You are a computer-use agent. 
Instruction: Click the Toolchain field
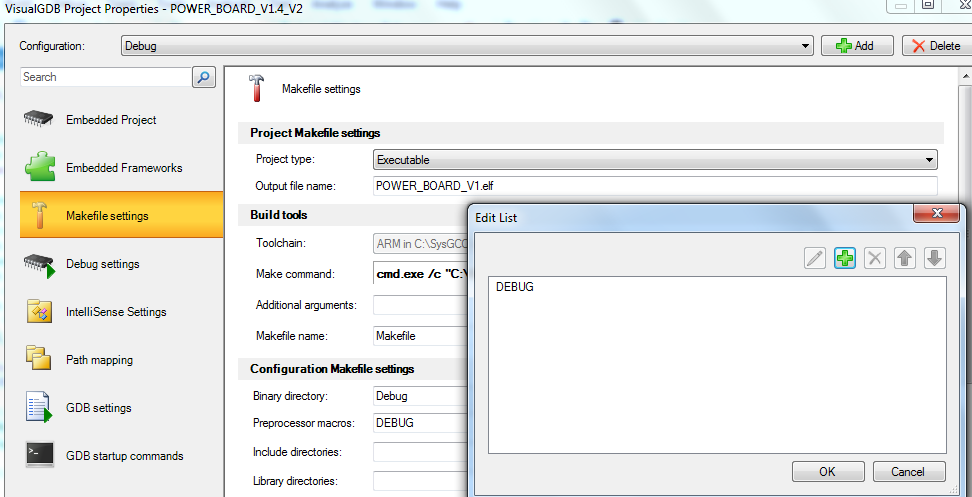pos(420,244)
